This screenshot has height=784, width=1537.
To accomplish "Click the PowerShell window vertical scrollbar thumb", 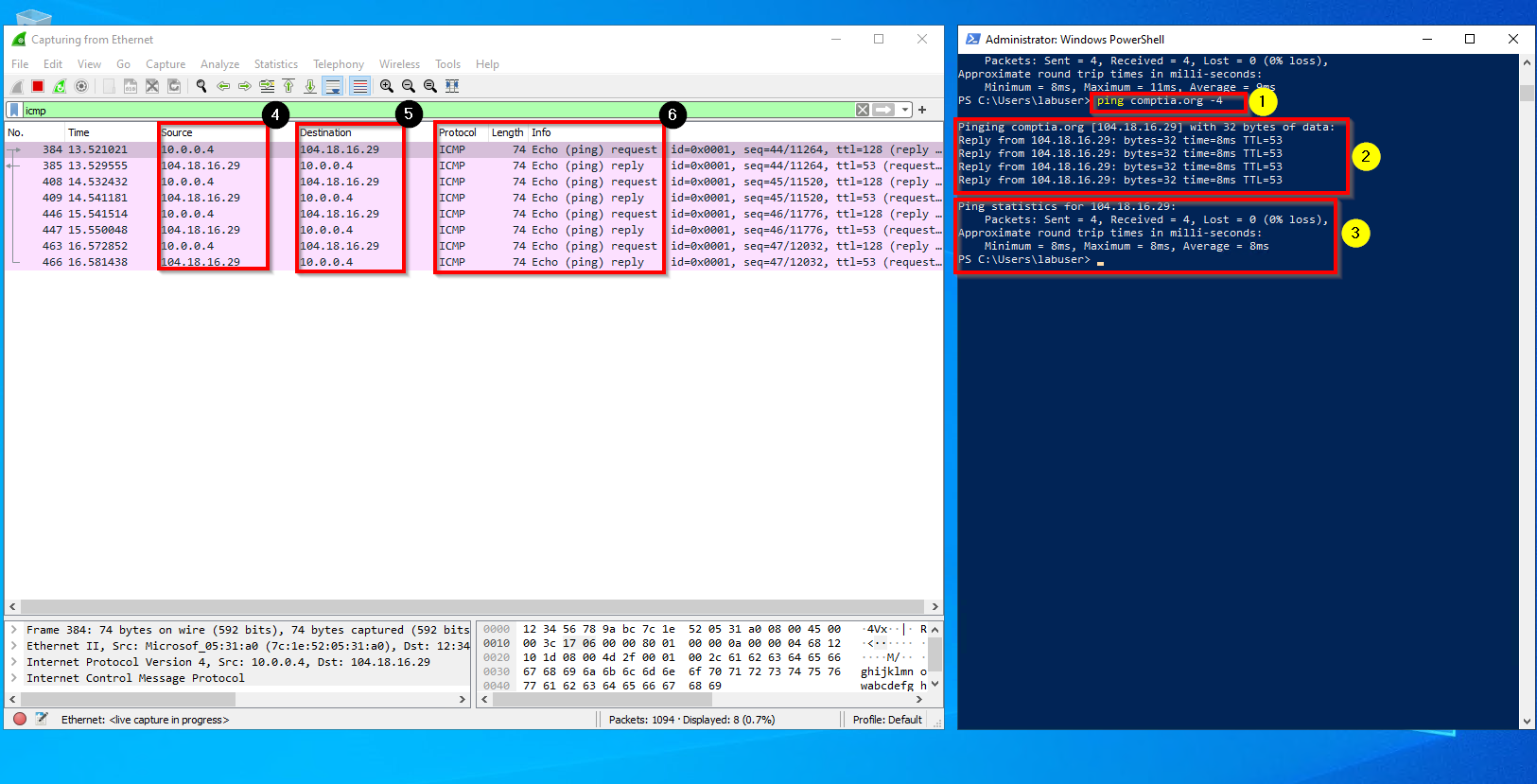I will 1527,93.
